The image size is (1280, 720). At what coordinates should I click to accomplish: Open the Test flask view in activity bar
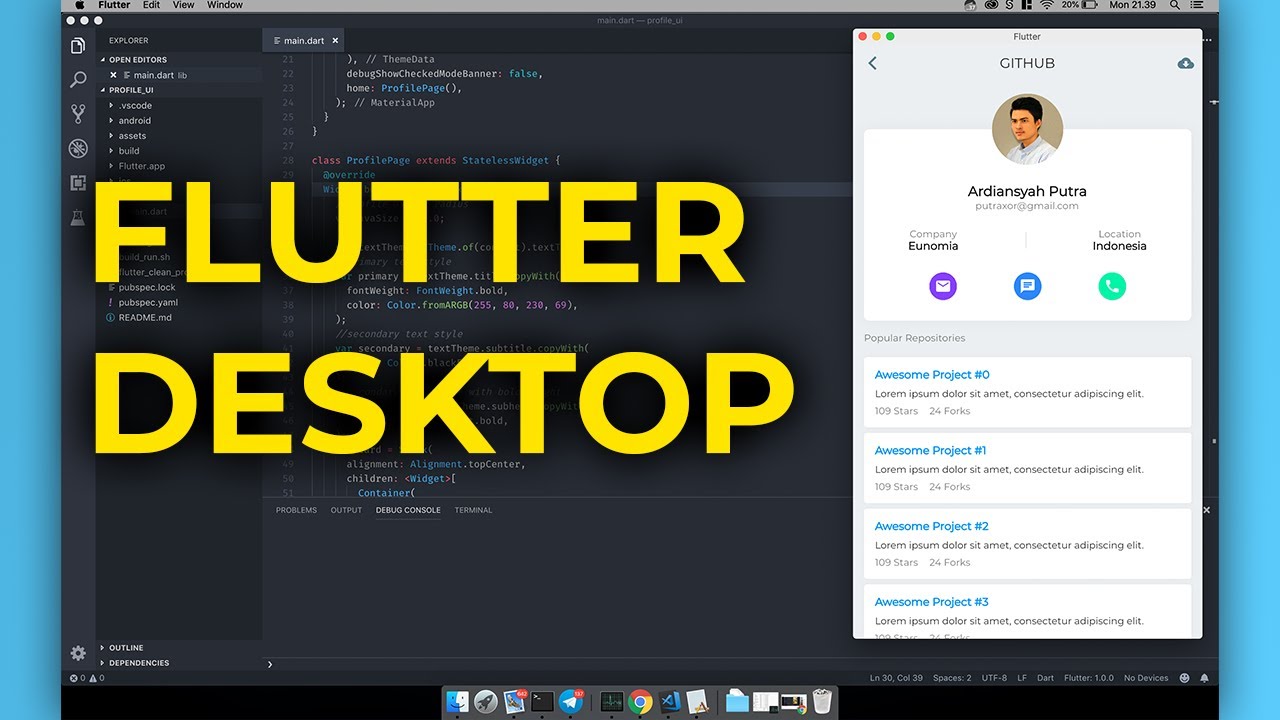click(78, 217)
